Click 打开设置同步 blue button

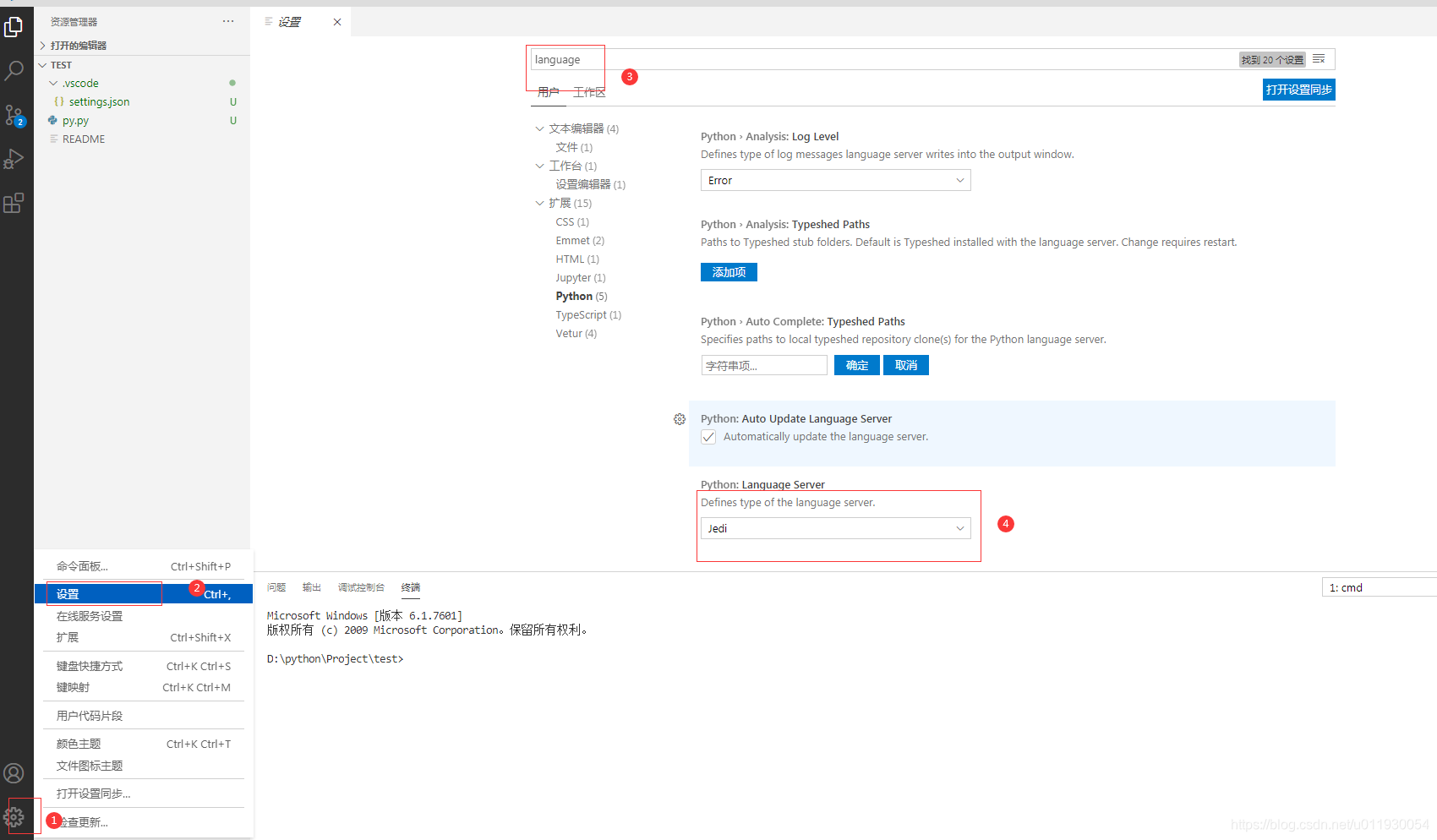click(1299, 90)
